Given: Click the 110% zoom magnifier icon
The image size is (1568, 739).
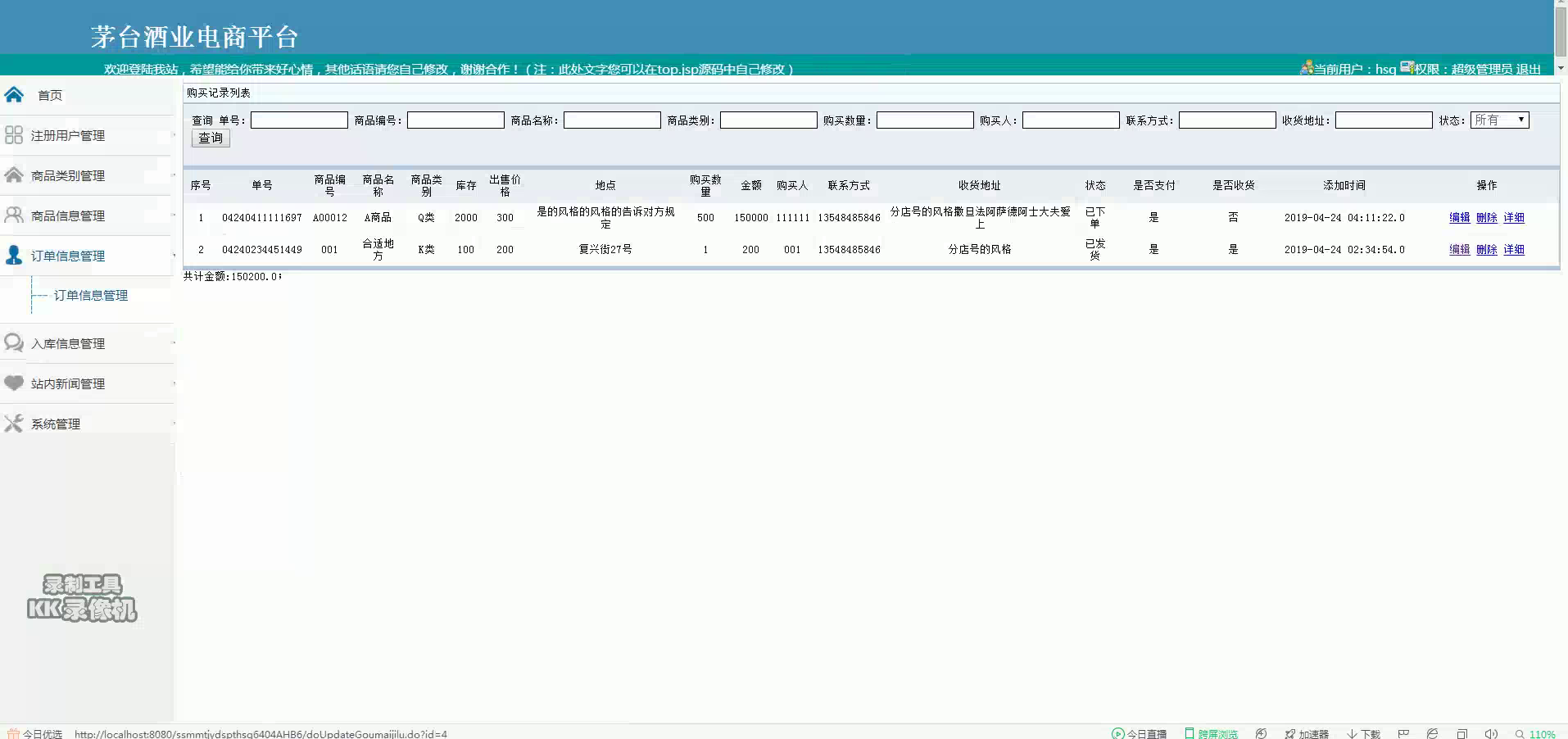Looking at the screenshot, I should tap(1520, 733).
